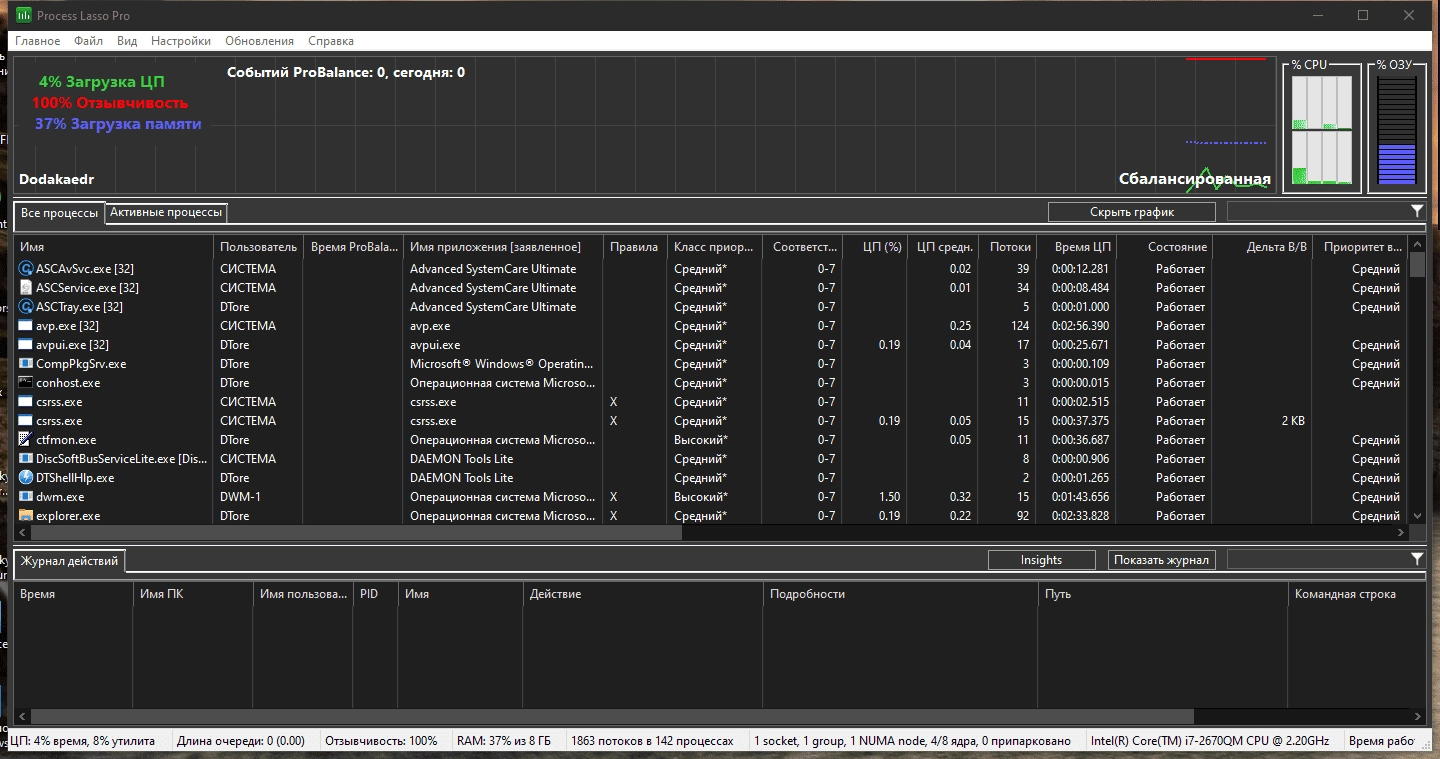Sort by the Пользователь column header
The width and height of the screenshot is (1440, 759).
[258, 247]
